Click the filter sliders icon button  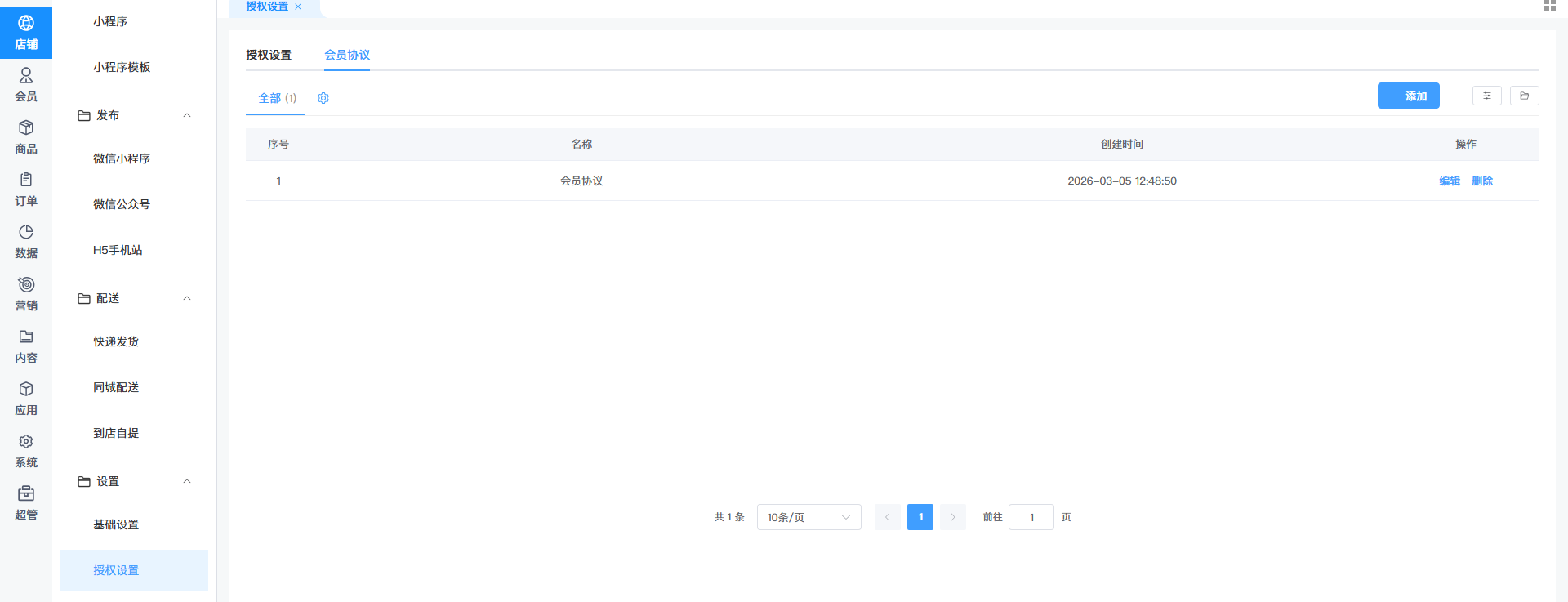[1487, 96]
